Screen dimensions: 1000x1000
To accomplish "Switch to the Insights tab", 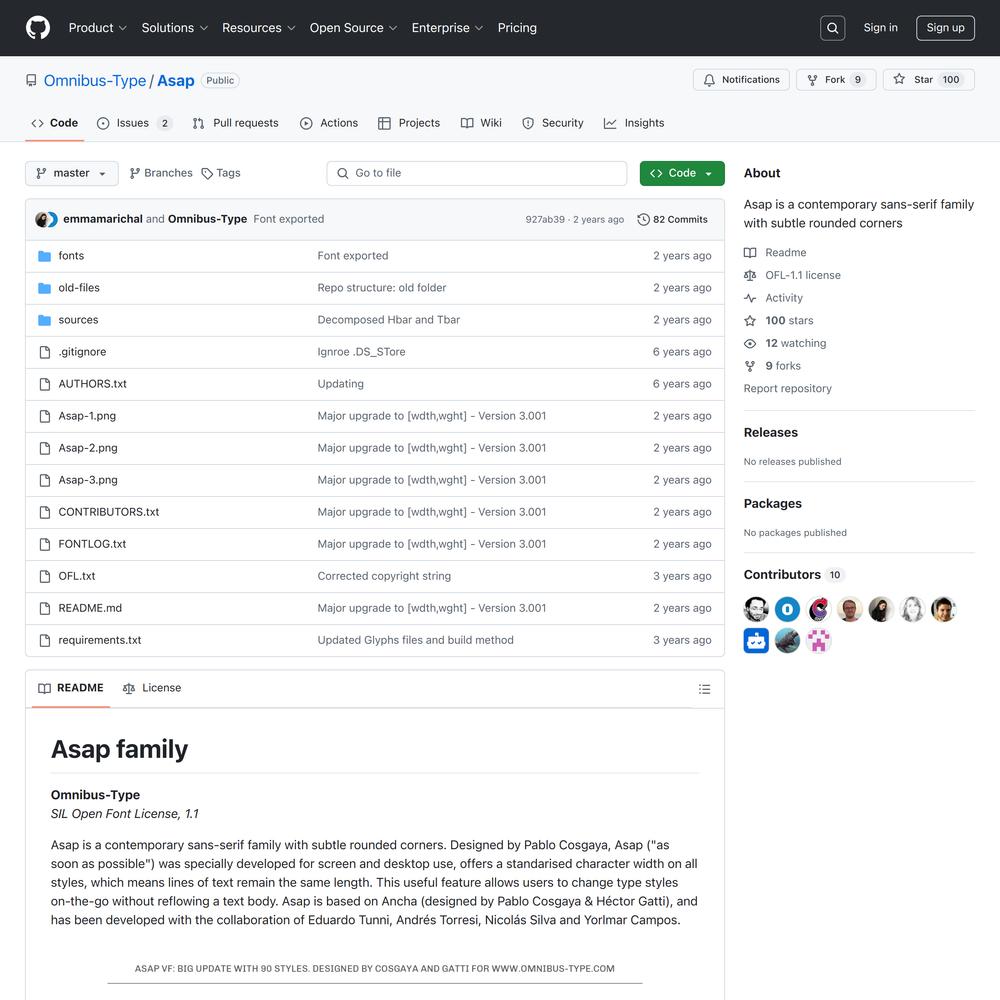I will pos(634,123).
